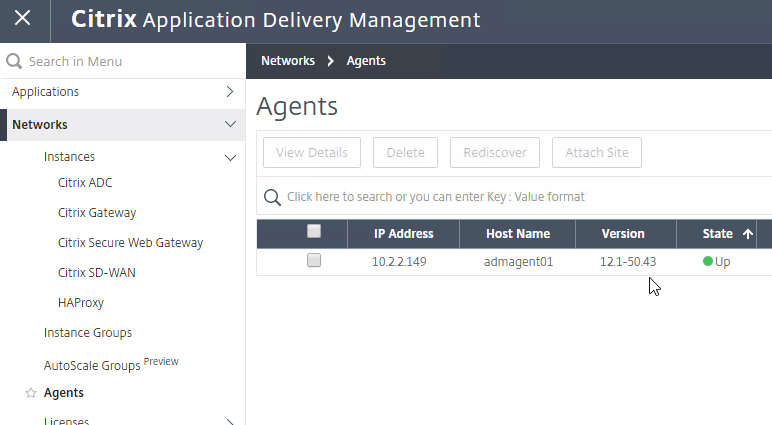The width and height of the screenshot is (772, 425).
Task: Click the magnifier icon in Search in Menu
Action: (14, 62)
